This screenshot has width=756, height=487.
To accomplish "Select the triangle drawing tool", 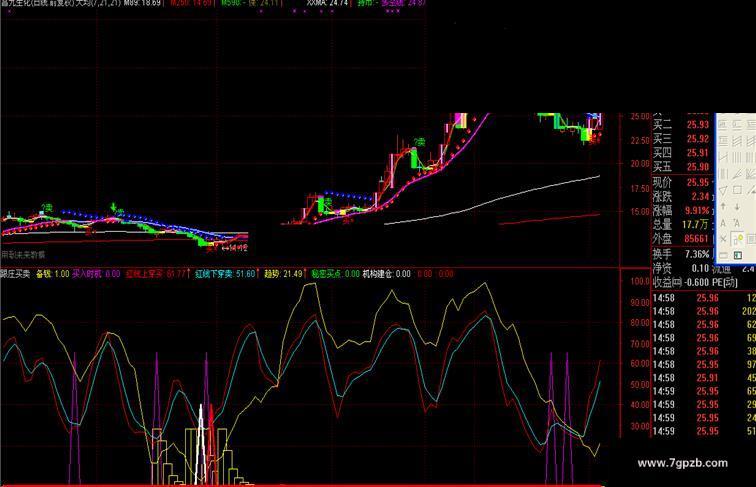I will coord(723,190).
